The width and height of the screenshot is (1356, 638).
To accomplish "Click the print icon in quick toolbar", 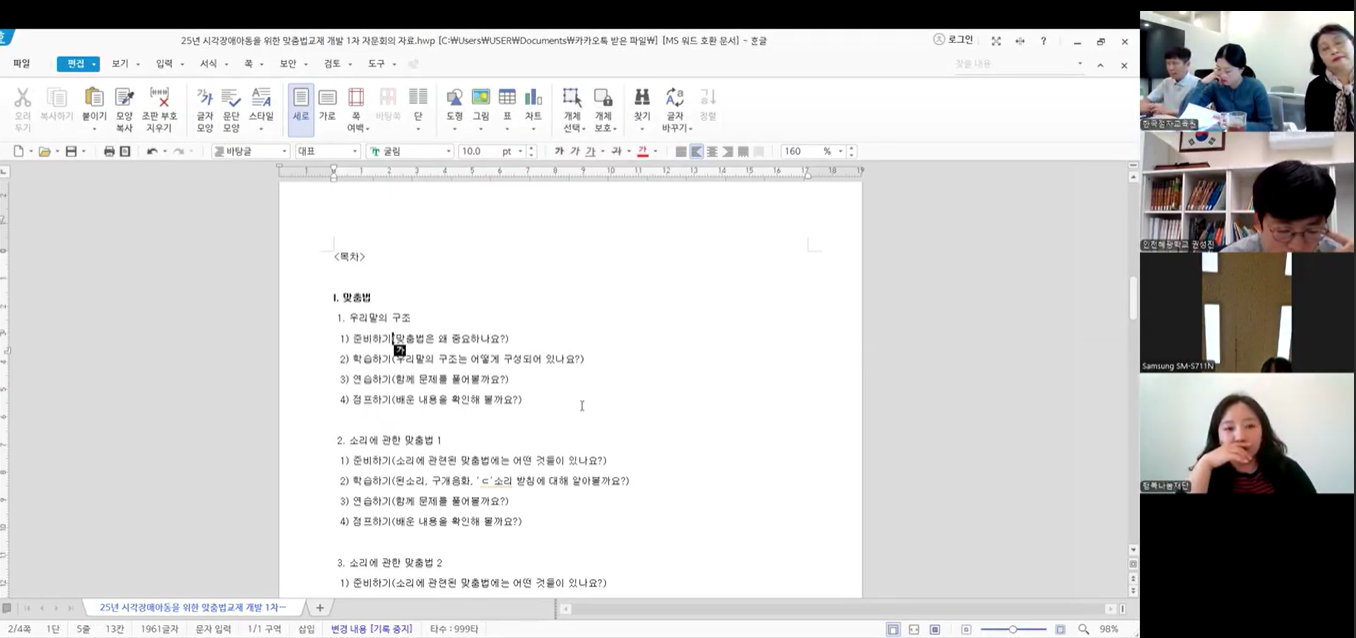I will point(109,151).
